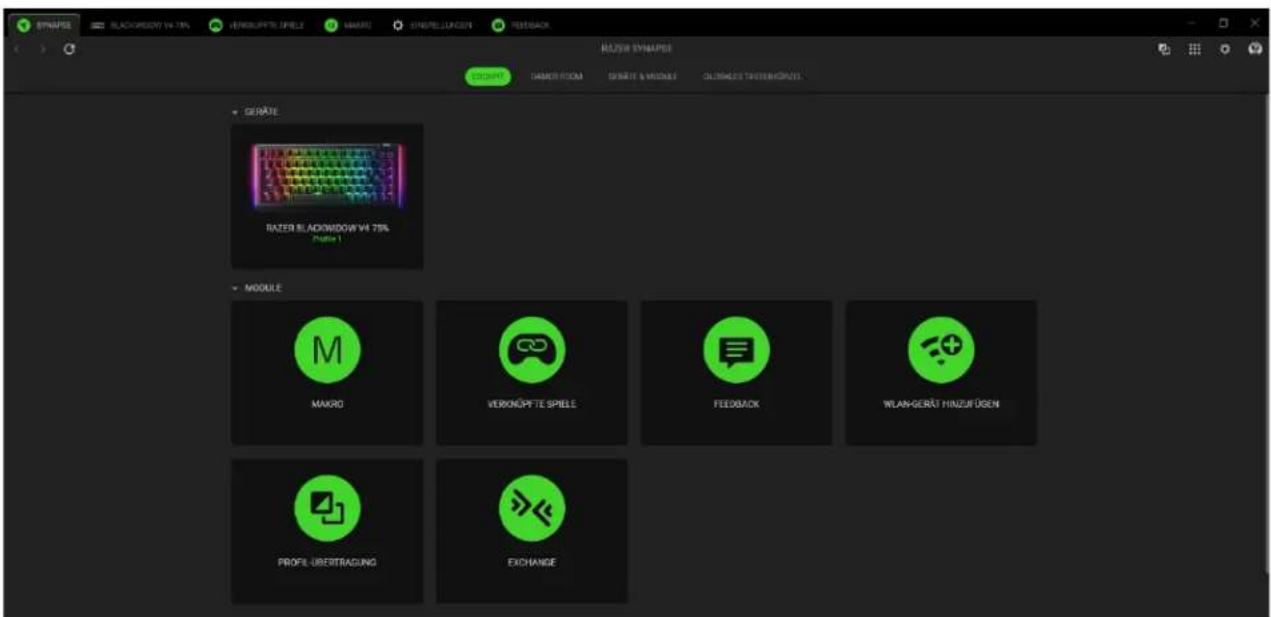Open the Makro top tab
This screenshot has height=617, width=1271.
[348, 24]
